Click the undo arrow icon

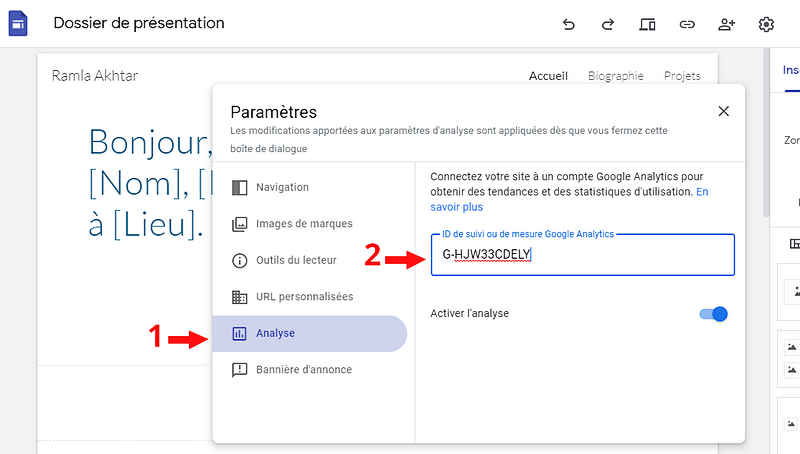(569, 24)
